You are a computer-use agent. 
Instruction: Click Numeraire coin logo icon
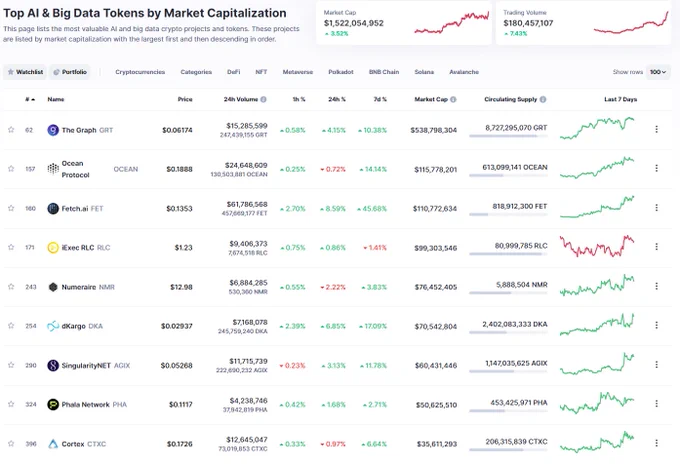[x=53, y=287]
